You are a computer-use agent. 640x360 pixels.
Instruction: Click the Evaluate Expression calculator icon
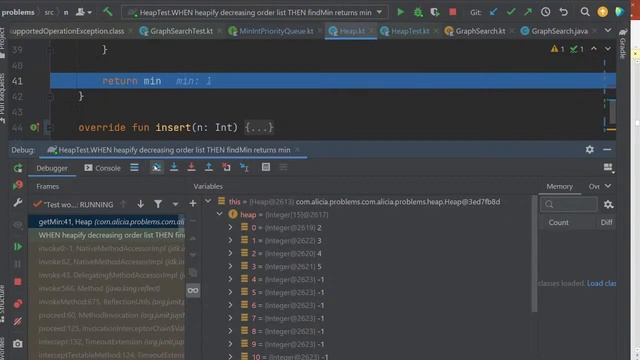[266, 167]
